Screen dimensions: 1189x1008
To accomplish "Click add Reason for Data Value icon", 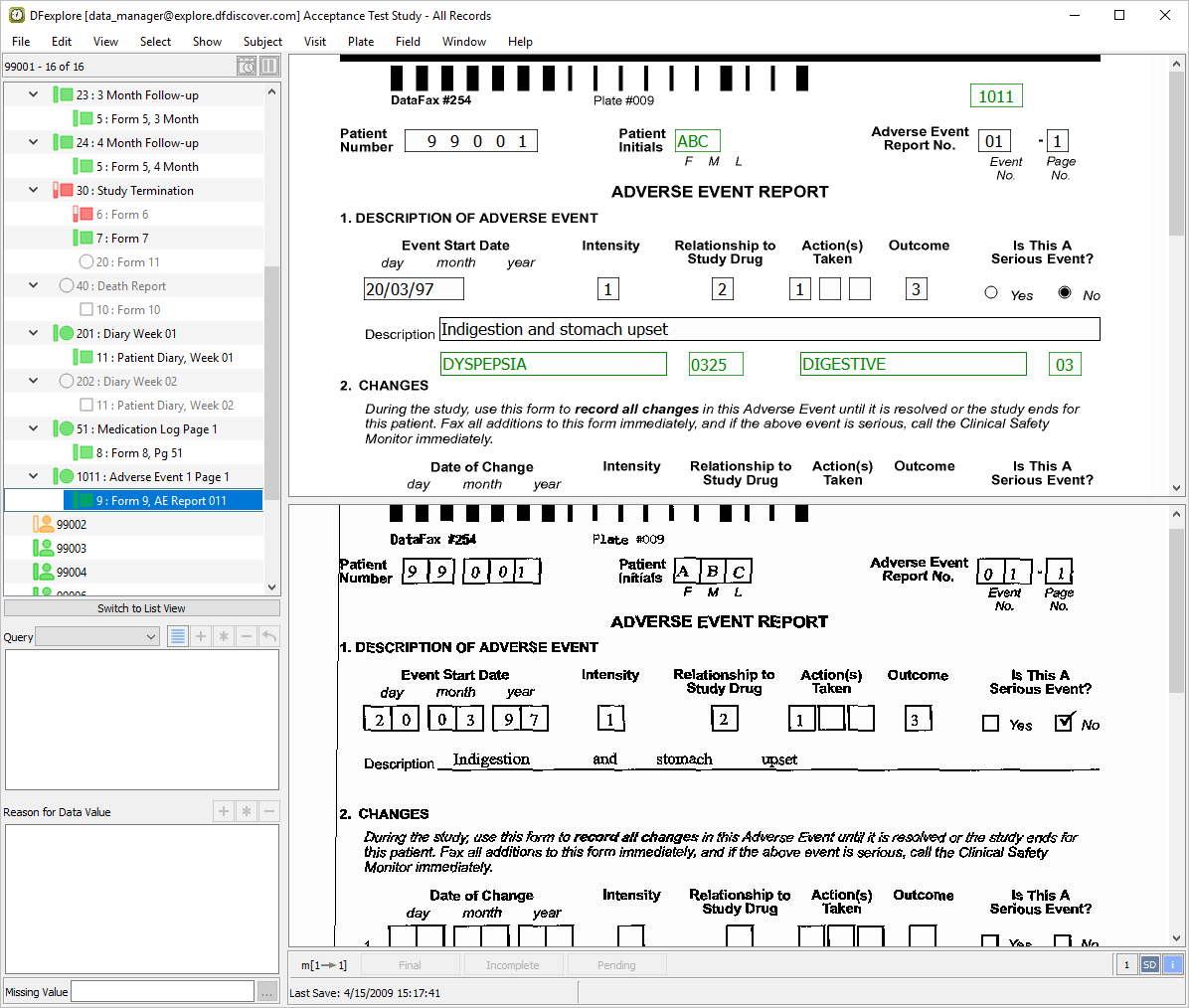I will [224, 811].
